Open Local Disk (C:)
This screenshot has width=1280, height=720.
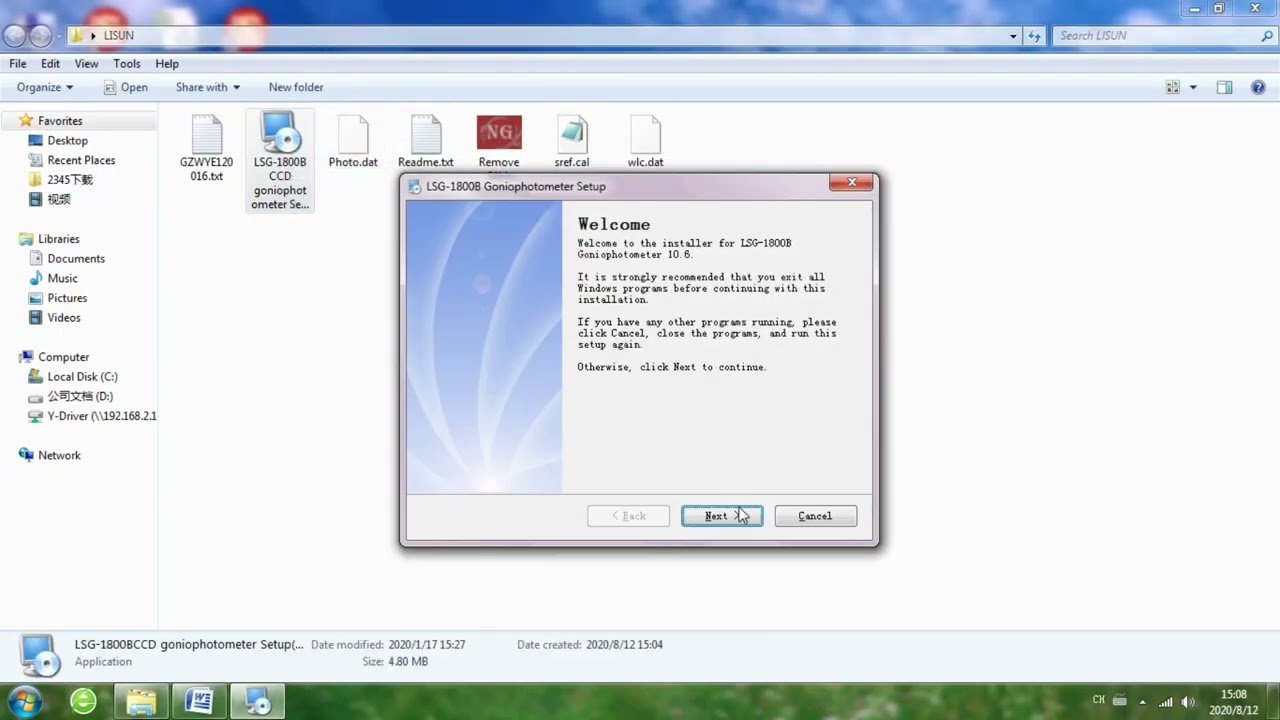82,377
